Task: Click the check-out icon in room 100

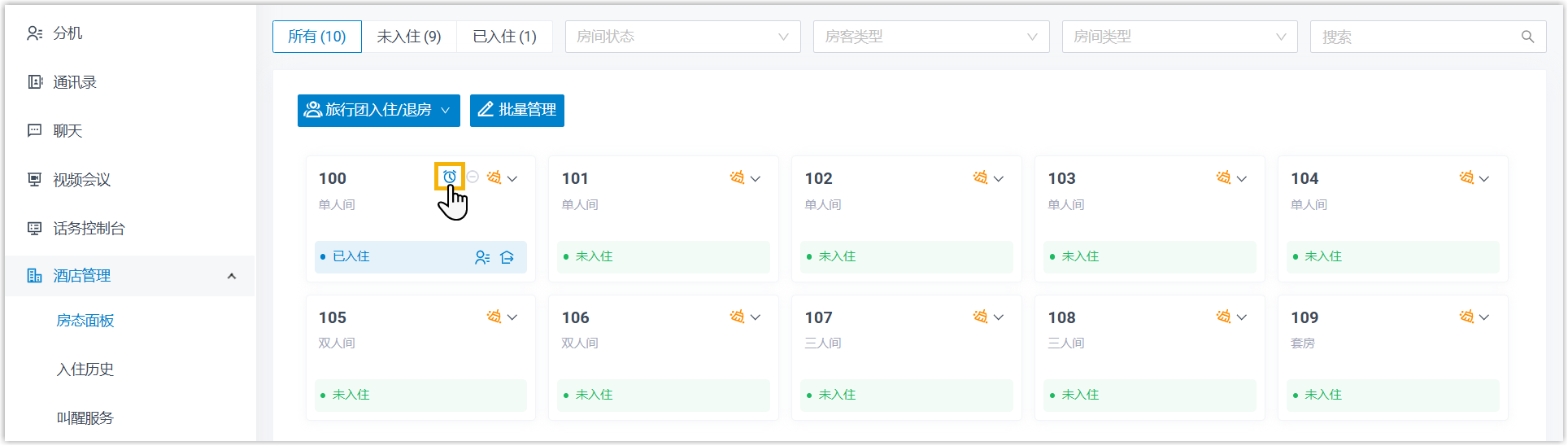Action: tap(507, 257)
